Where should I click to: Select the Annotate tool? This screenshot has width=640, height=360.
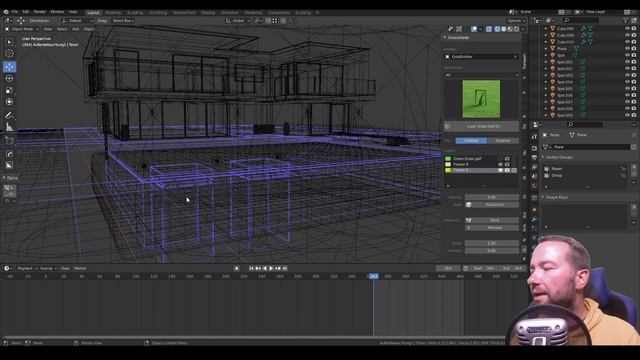9,116
